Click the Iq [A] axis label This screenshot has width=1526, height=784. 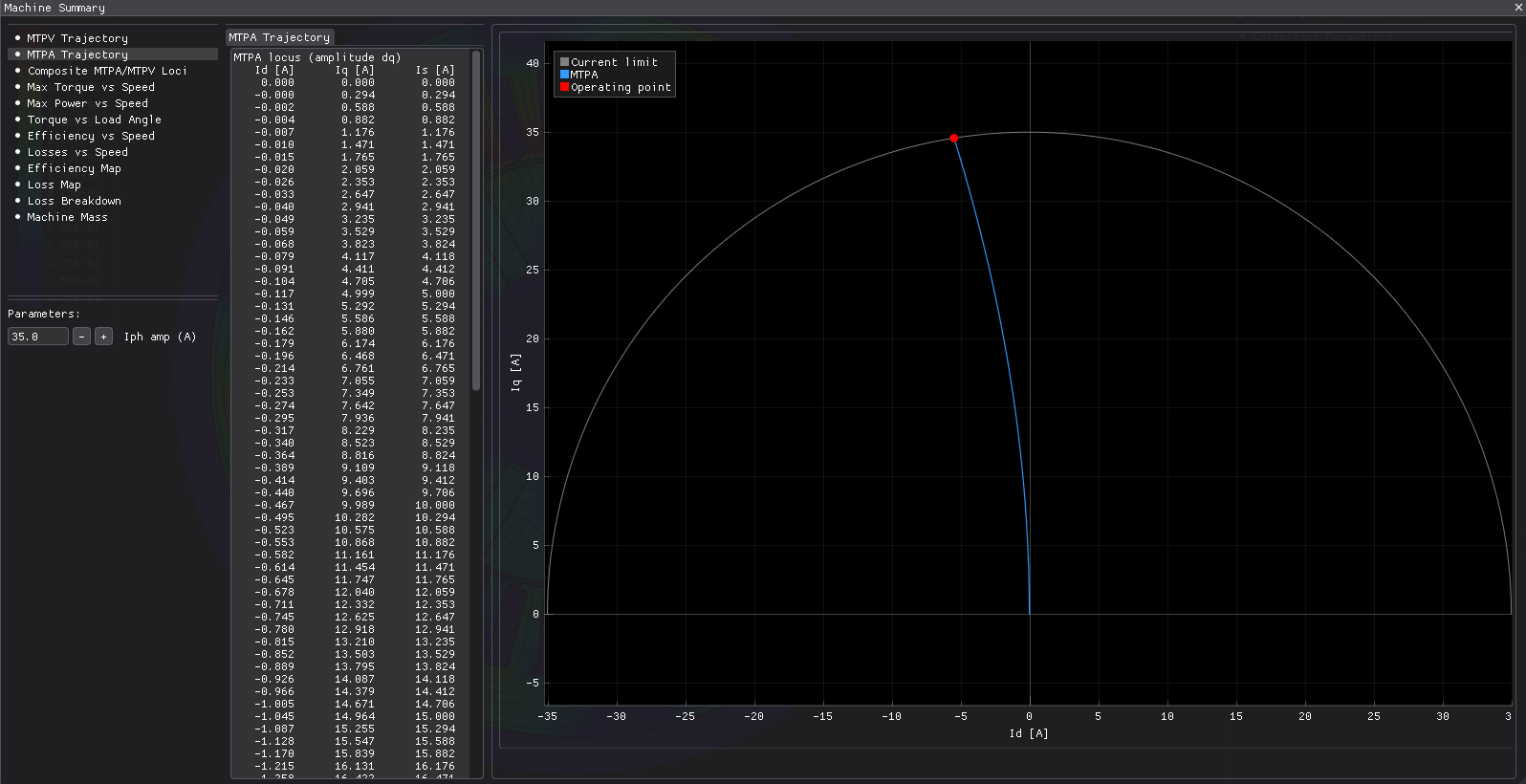(x=515, y=373)
